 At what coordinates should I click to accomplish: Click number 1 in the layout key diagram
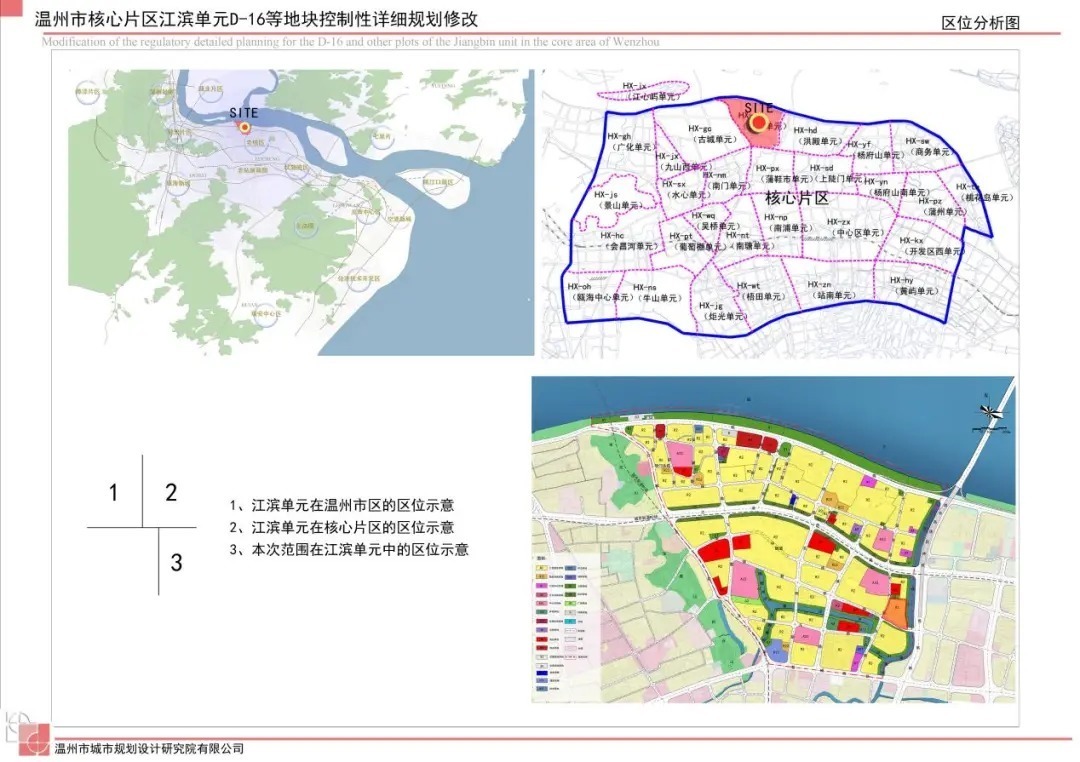coord(114,492)
